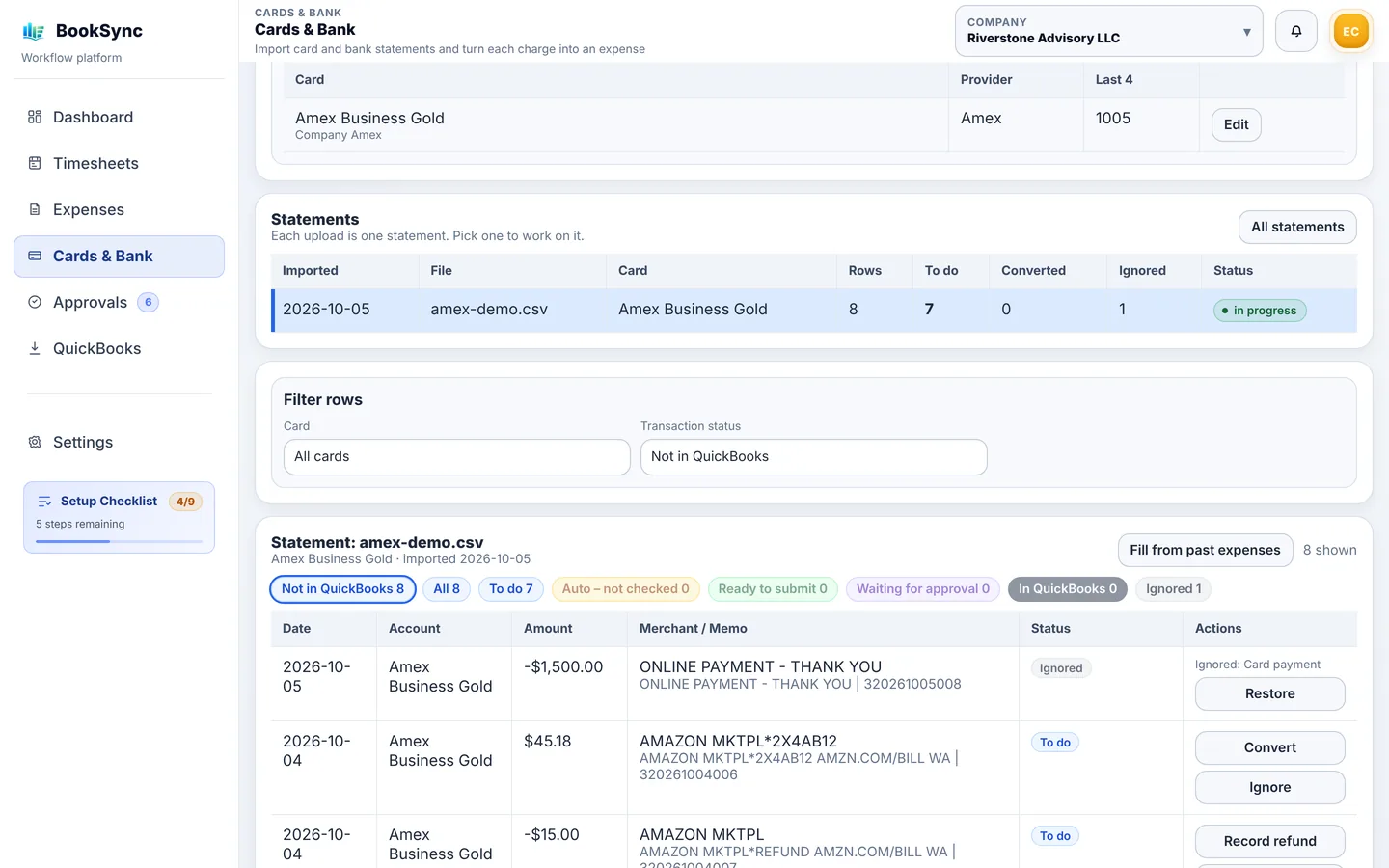Click the QuickBooks download icon
Screen dimensions: 1389x868
point(35,348)
